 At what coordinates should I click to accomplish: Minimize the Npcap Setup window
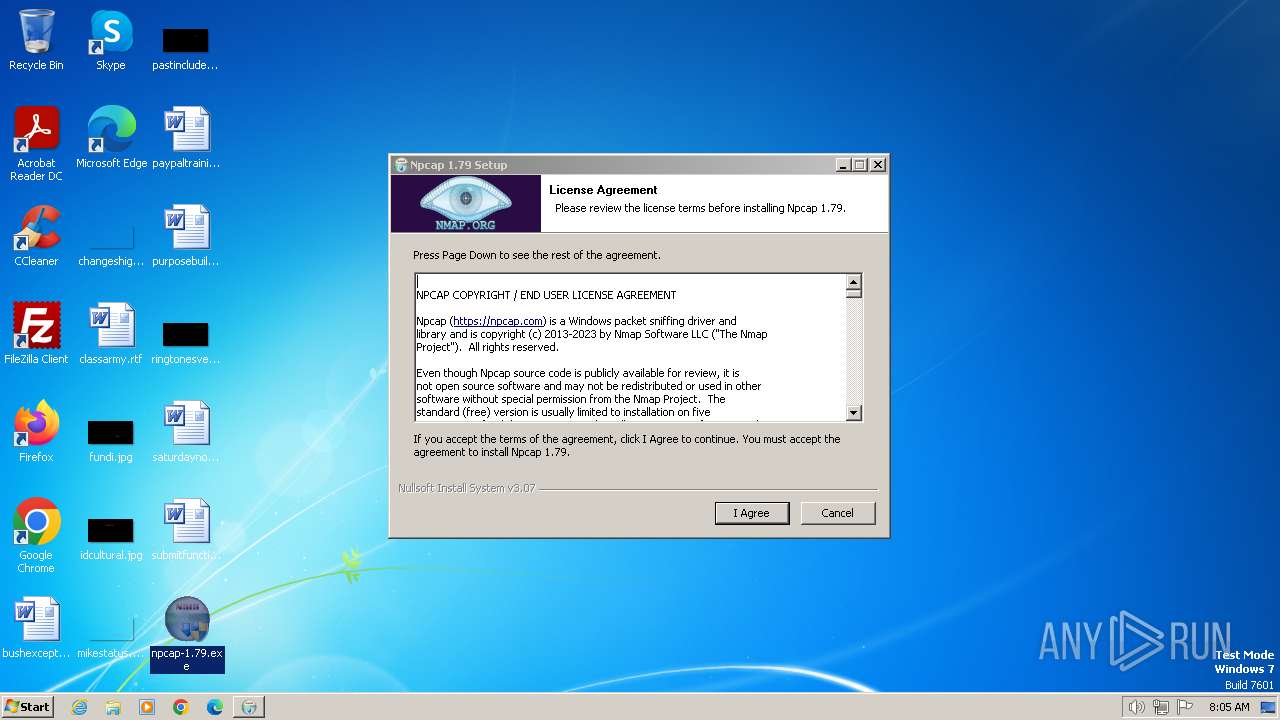843,165
